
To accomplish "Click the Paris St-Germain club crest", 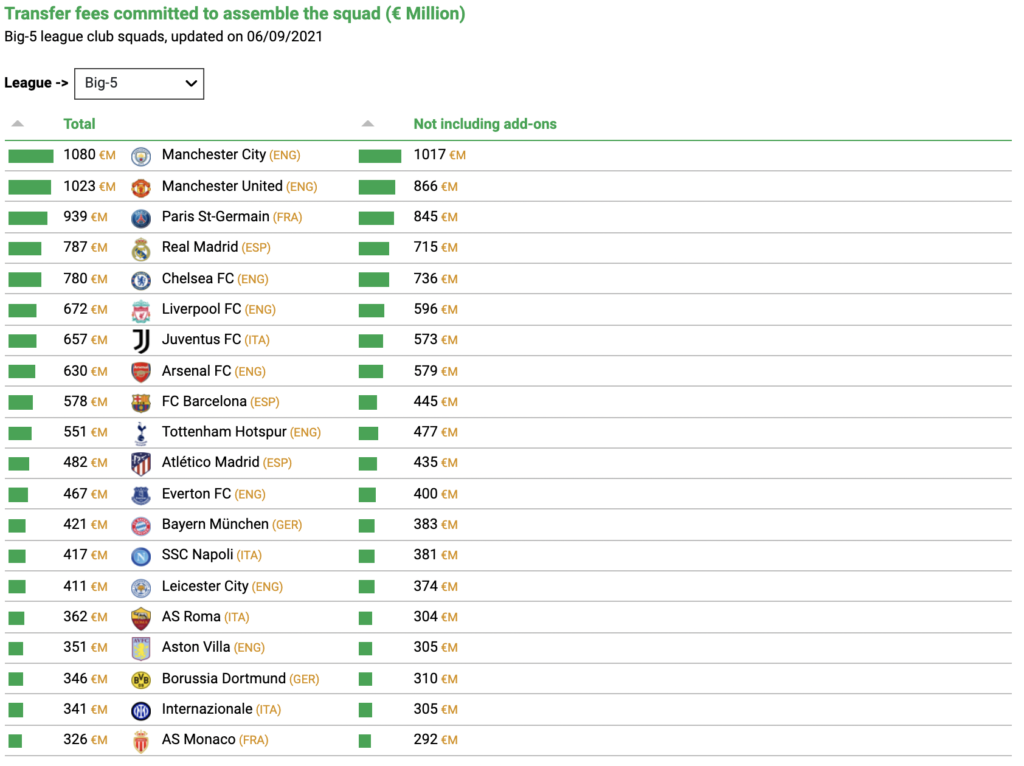I will coord(141,218).
